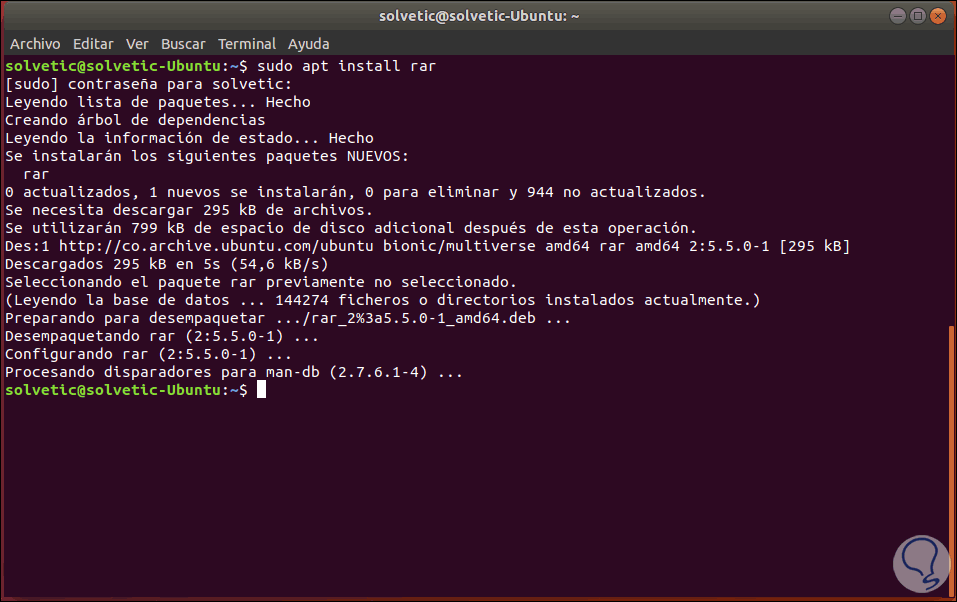The height and width of the screenshot is (602, 957).
Task: Click the indented package name 'rar'
Action: pos(36,174)
